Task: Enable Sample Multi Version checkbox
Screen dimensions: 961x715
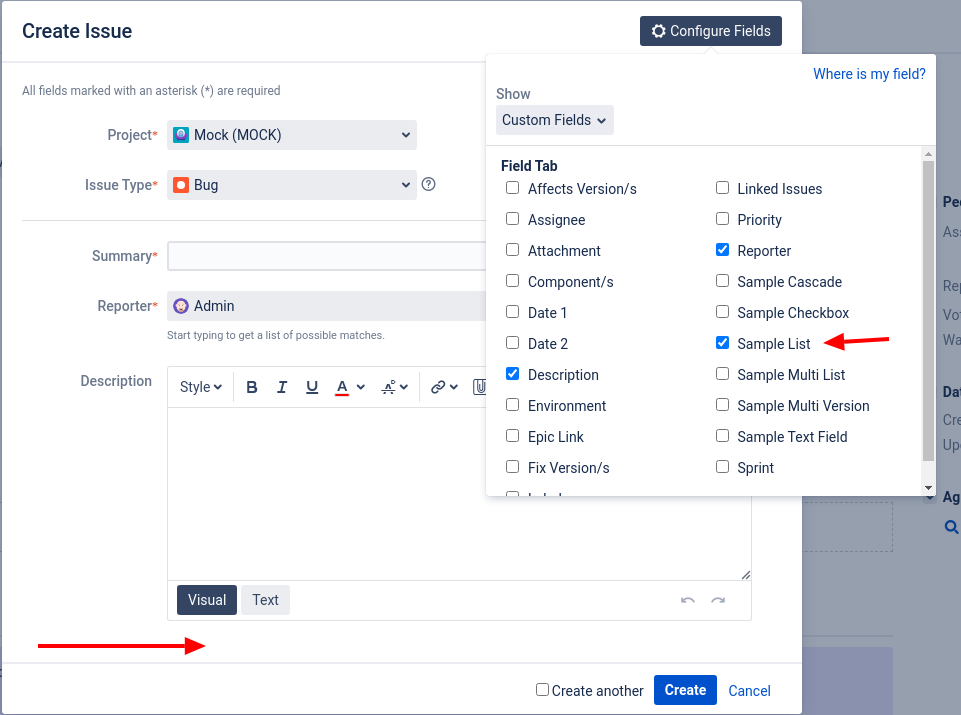Action: [723, 404]
